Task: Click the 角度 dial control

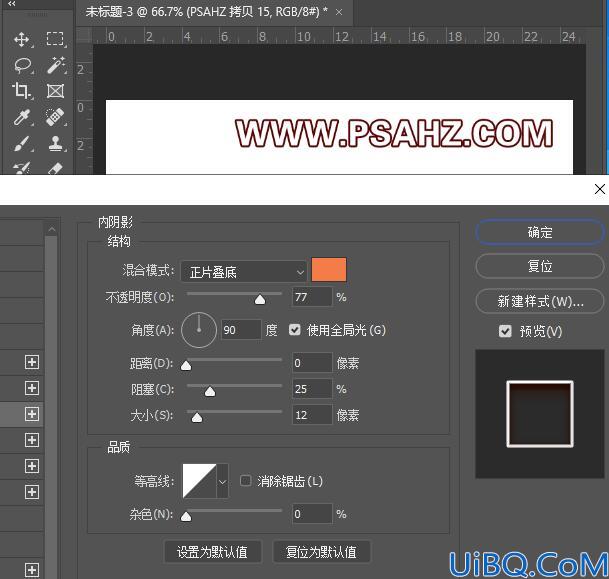Action: 199,330
